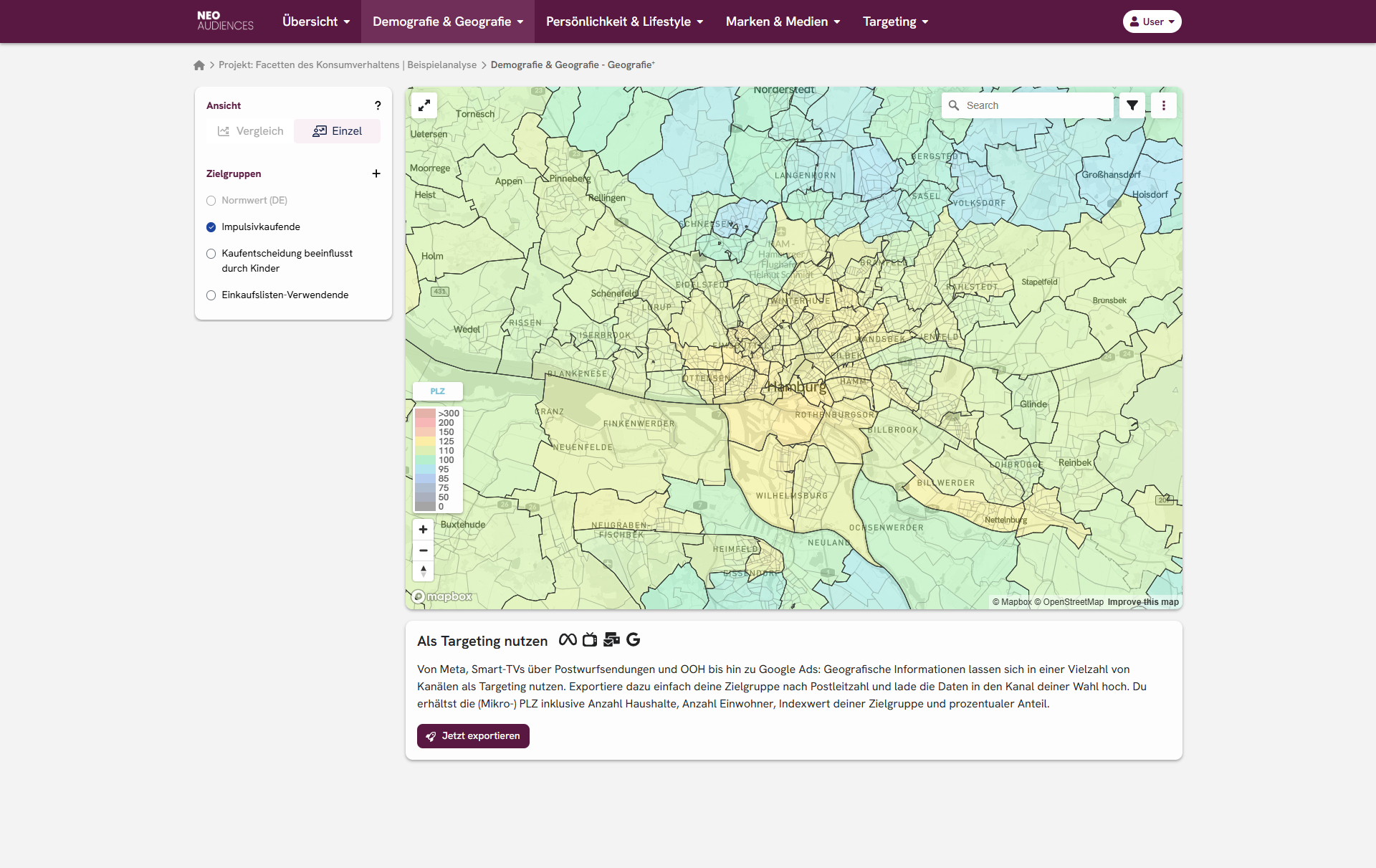Reset the map compass bearing

point(424,571)
